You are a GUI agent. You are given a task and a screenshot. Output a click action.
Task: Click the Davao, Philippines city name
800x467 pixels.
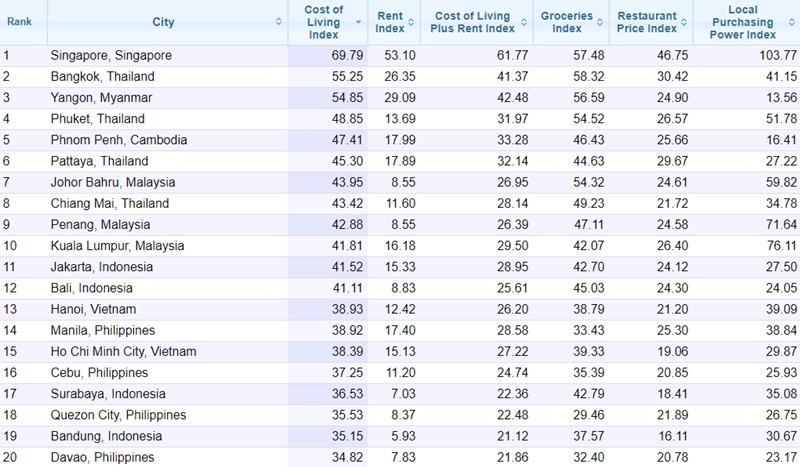[x=102, y=457]
